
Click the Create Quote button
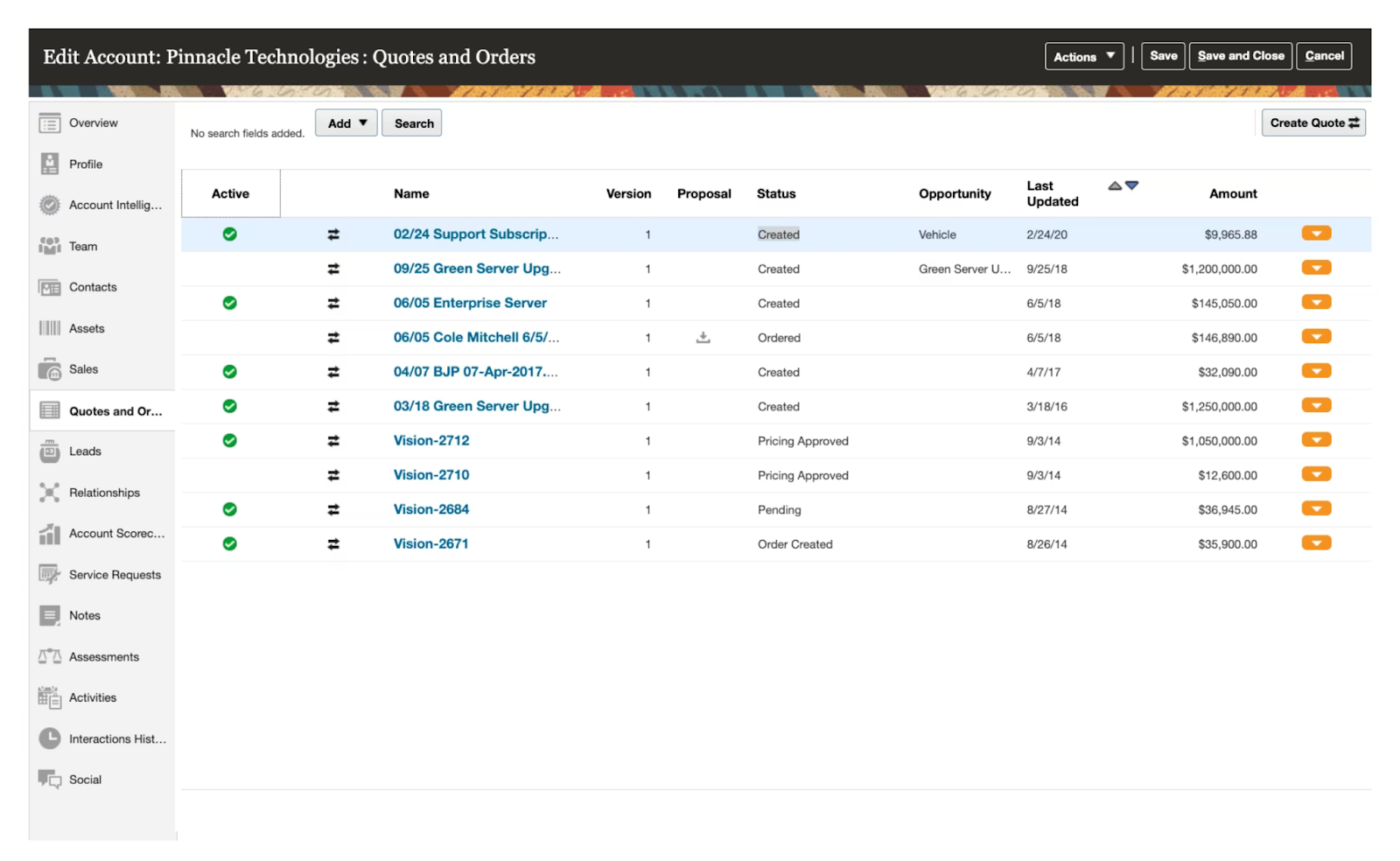click(1313, 123)
